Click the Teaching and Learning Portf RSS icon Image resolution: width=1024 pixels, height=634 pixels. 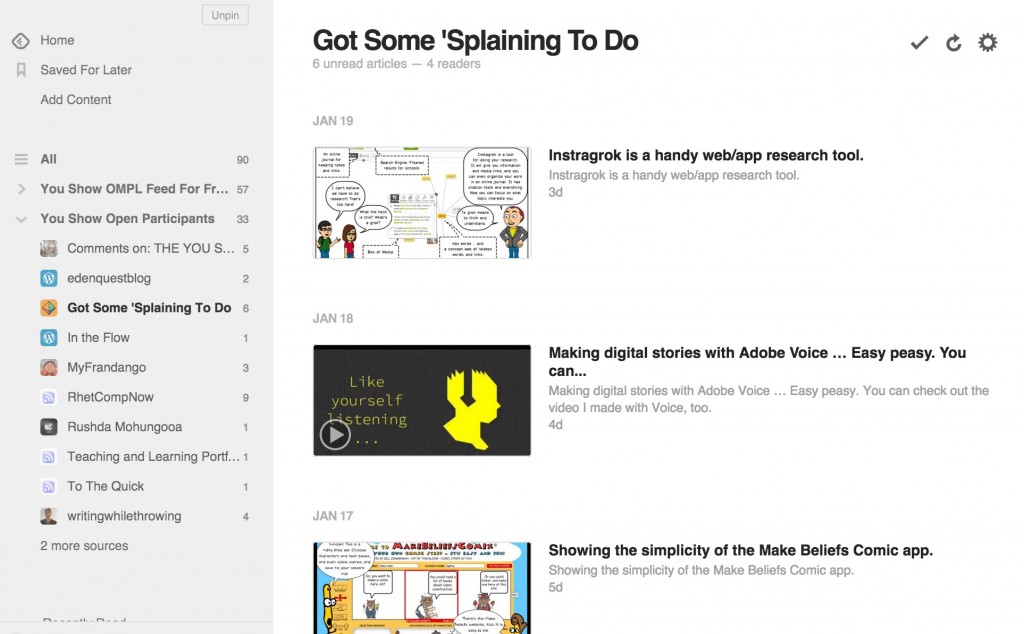pos(49,456)
